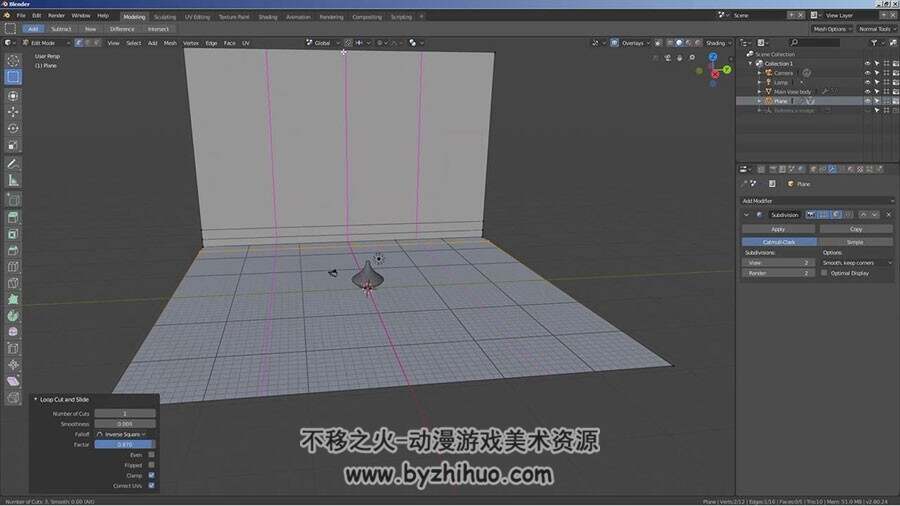The height and width of the screenshot is (506, 900).
Task: Toggle the Even checkbox
Action: point(152,454)
